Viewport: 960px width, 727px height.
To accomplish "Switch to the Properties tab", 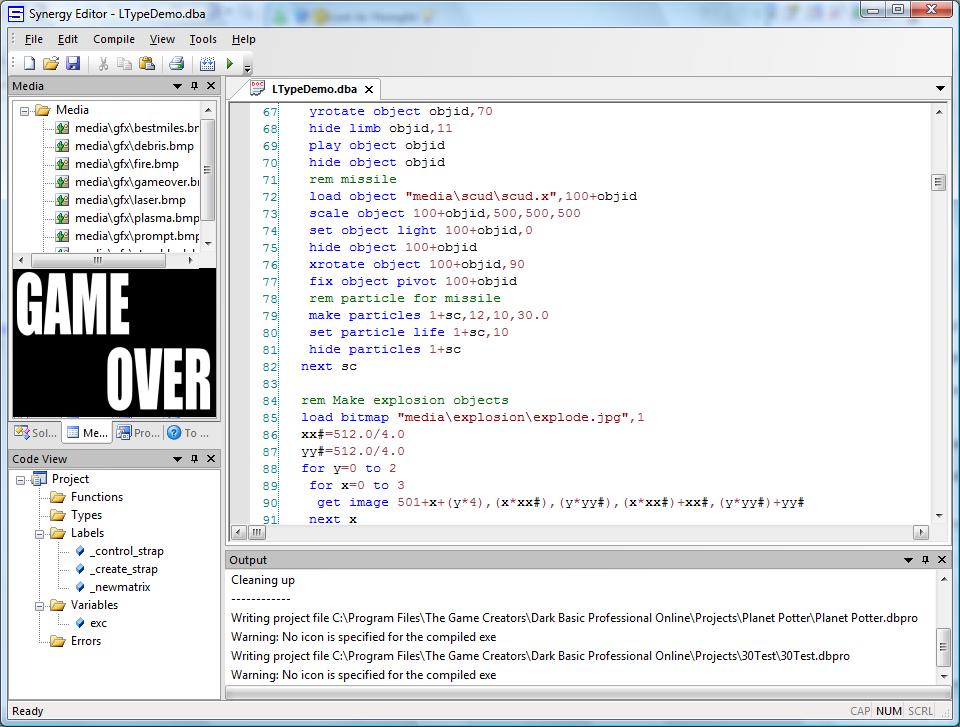I will 138,432.
